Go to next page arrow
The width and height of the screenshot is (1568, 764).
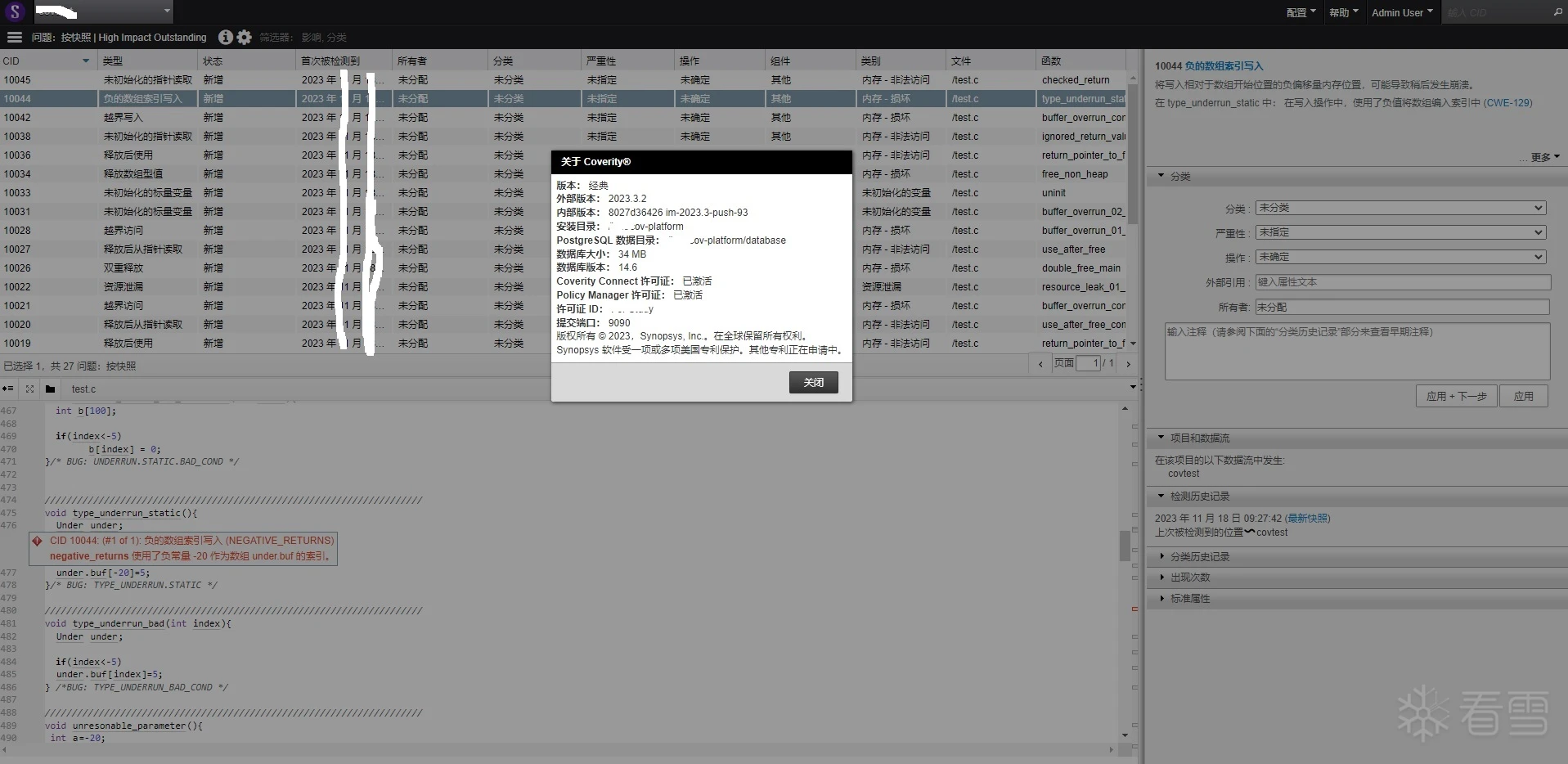[1128, 364]
